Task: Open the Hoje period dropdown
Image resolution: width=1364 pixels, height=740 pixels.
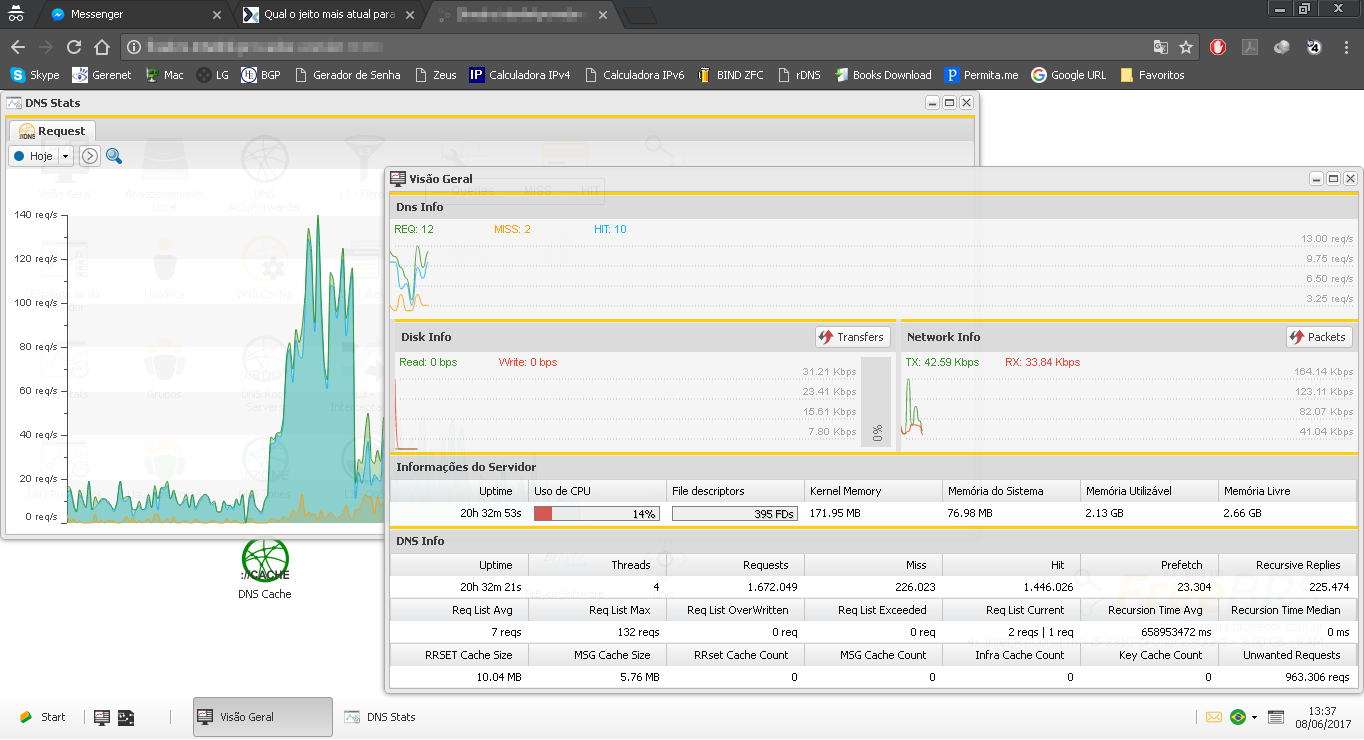Action: coord(66,156)
